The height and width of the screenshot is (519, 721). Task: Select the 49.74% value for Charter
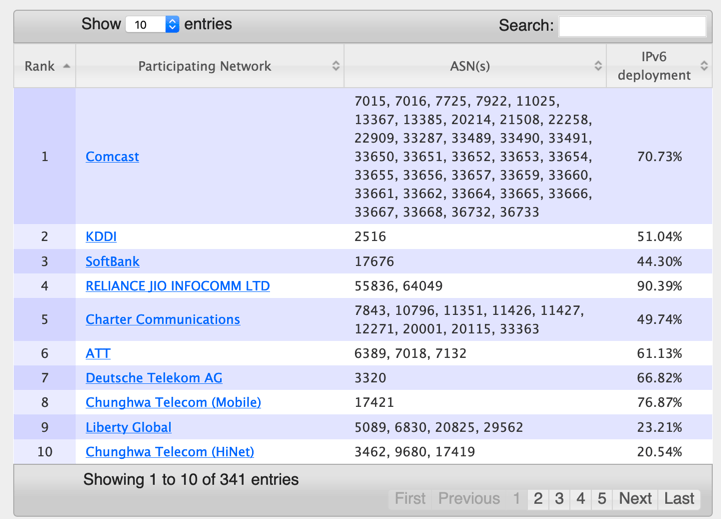(x=659, y=319)
